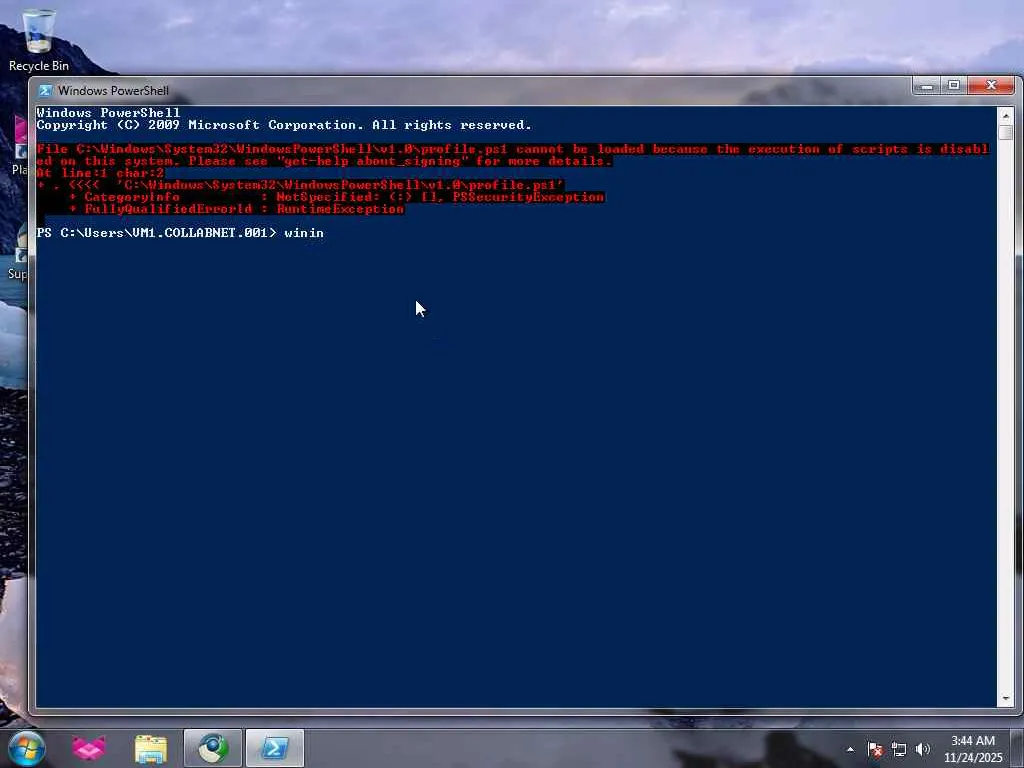This screenshot has width=1024, height=768.
Task: Open the network status tray icon
Action: tap(899, 749)
